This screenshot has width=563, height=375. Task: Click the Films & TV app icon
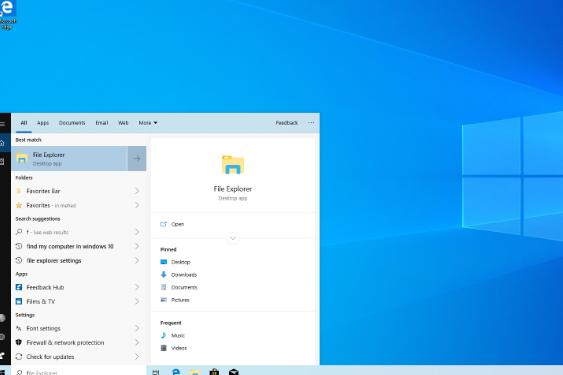point(19,301)
